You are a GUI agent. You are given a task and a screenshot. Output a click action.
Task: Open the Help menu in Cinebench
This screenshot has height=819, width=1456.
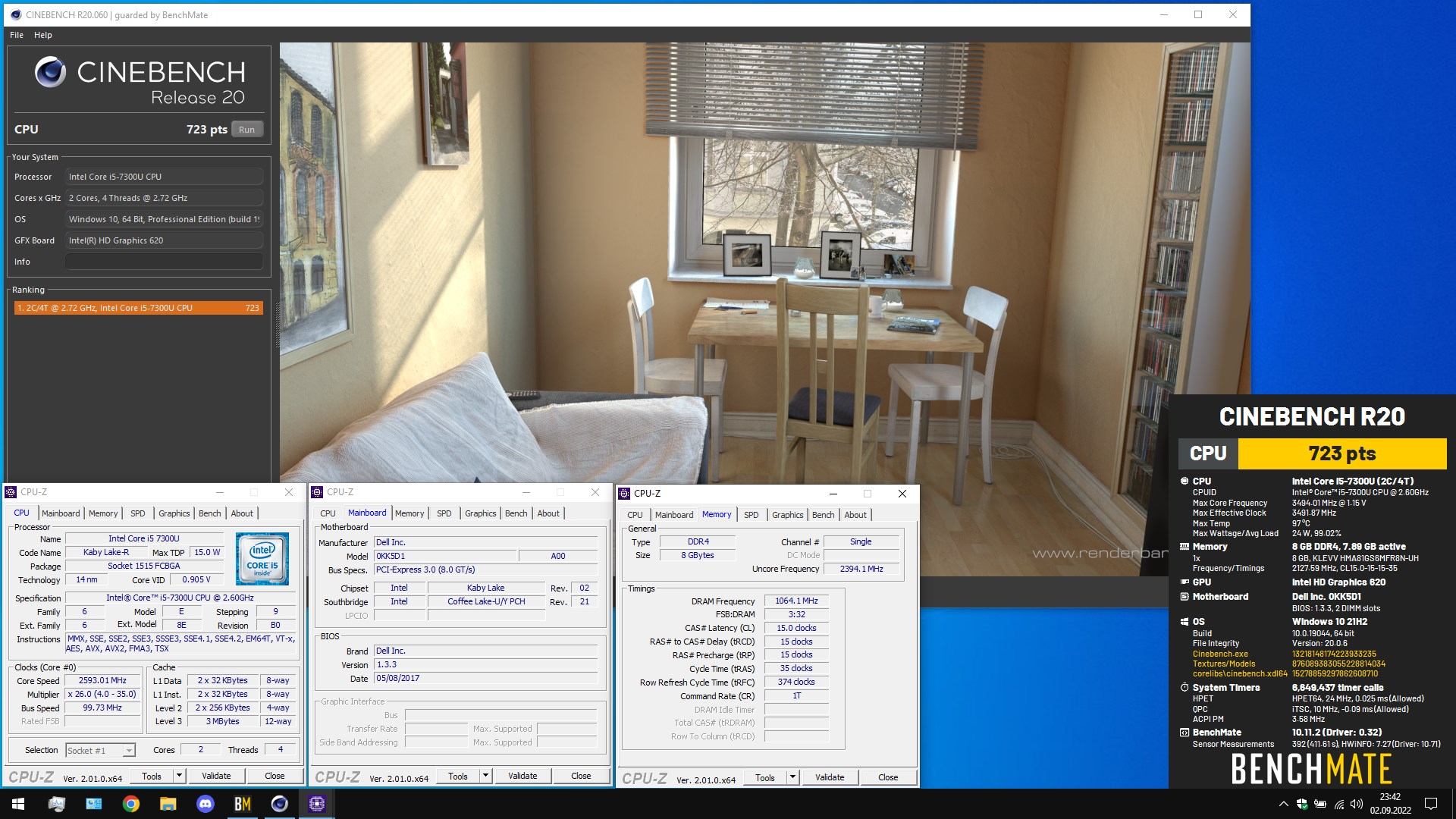(43, 35)
